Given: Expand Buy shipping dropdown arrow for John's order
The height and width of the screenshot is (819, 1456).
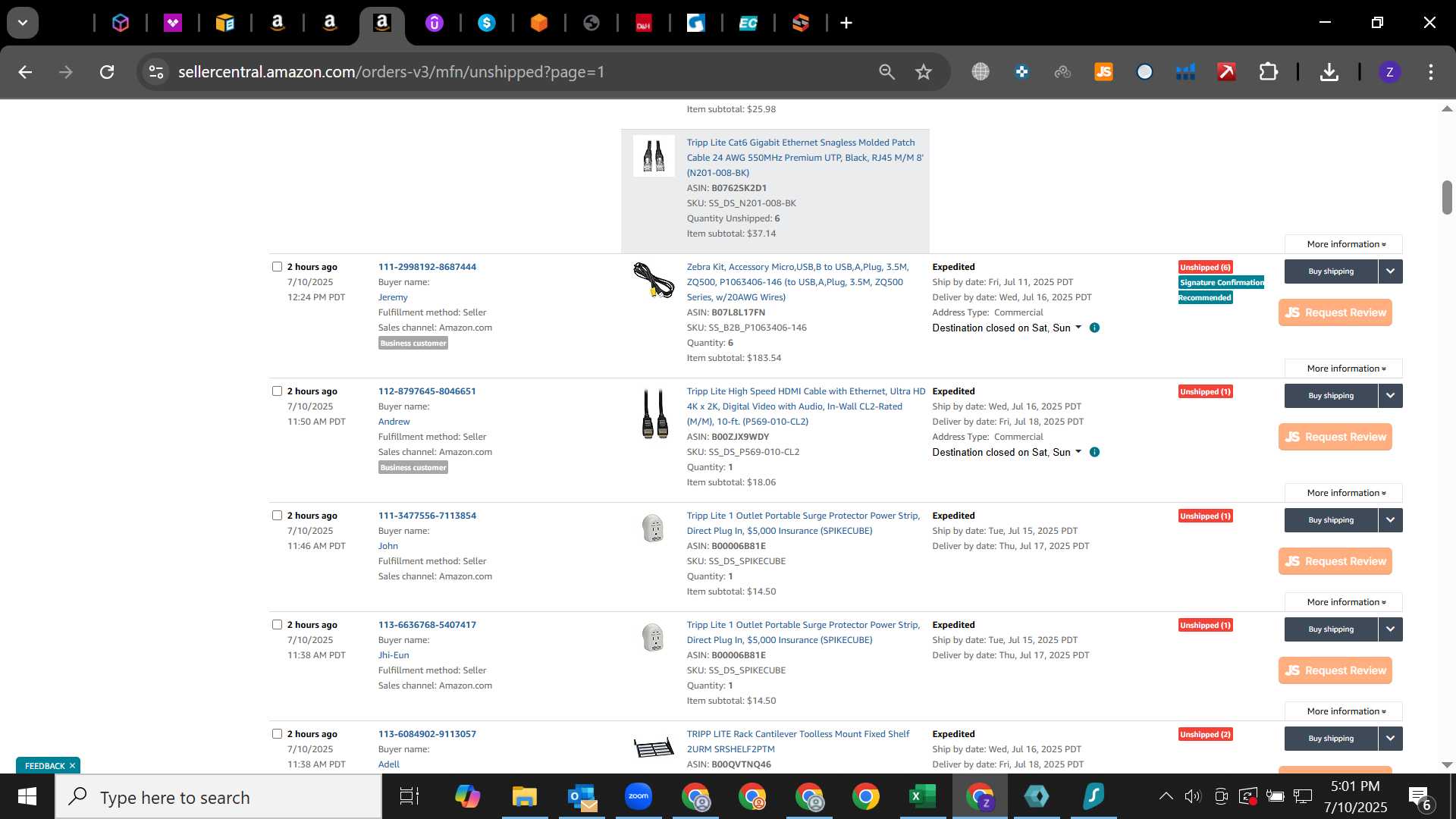Looking at the screenshot, I should click(1390, 520).
